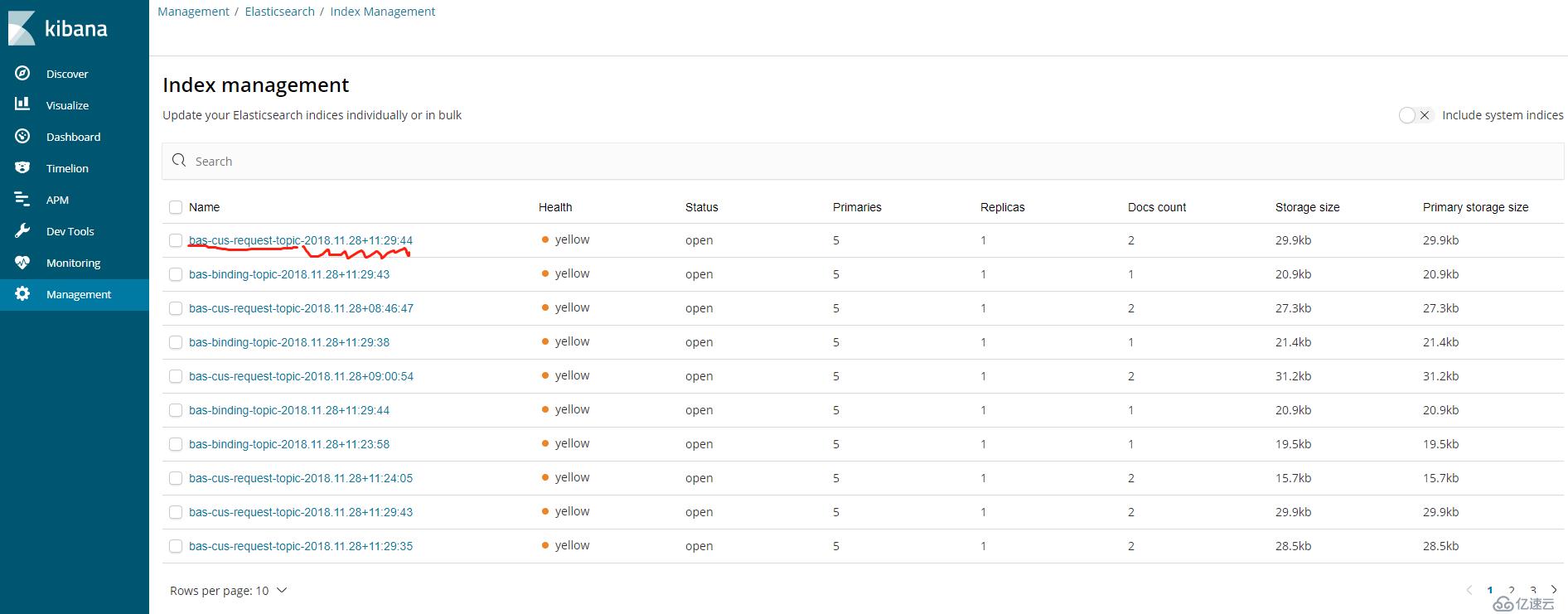The height and width of the screenshot is (614, 1568).
Task: Open Management menu item
Action: (78, 294)
